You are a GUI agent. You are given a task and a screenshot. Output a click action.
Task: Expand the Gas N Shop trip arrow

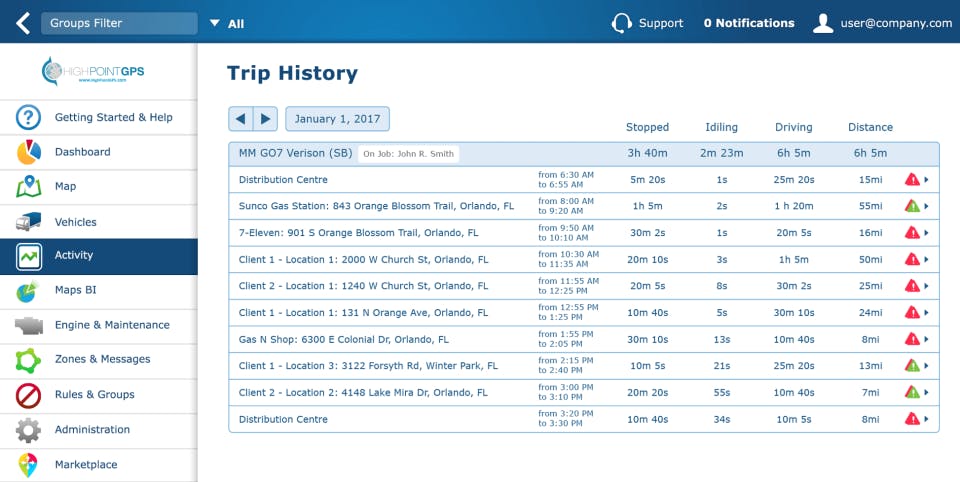point(926,339)
